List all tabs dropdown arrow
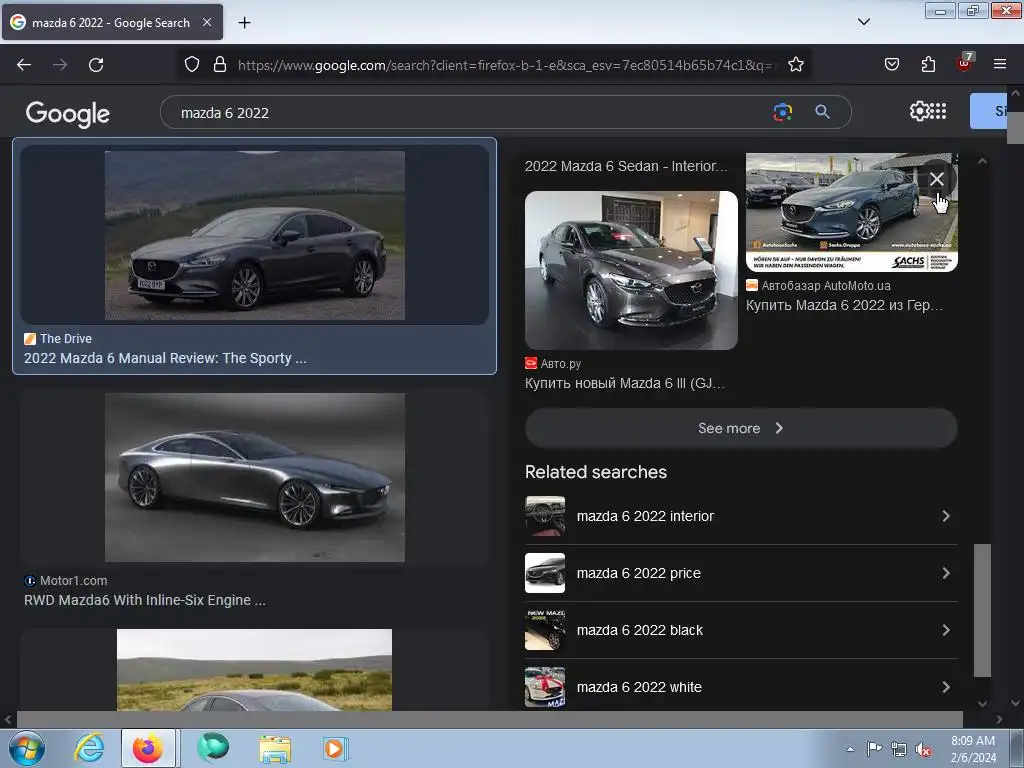This screenshot has width=1024, height=768. (863, 22)
